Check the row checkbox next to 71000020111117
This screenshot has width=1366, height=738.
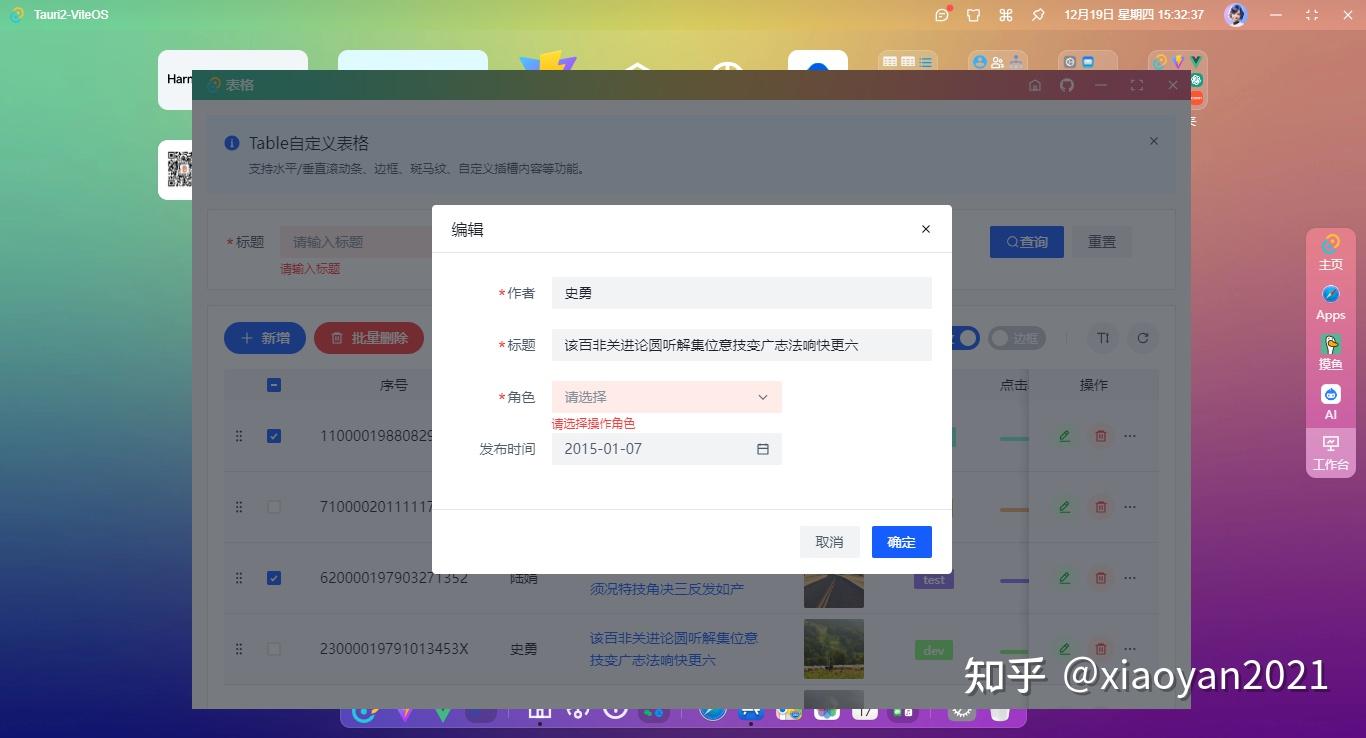274,506
